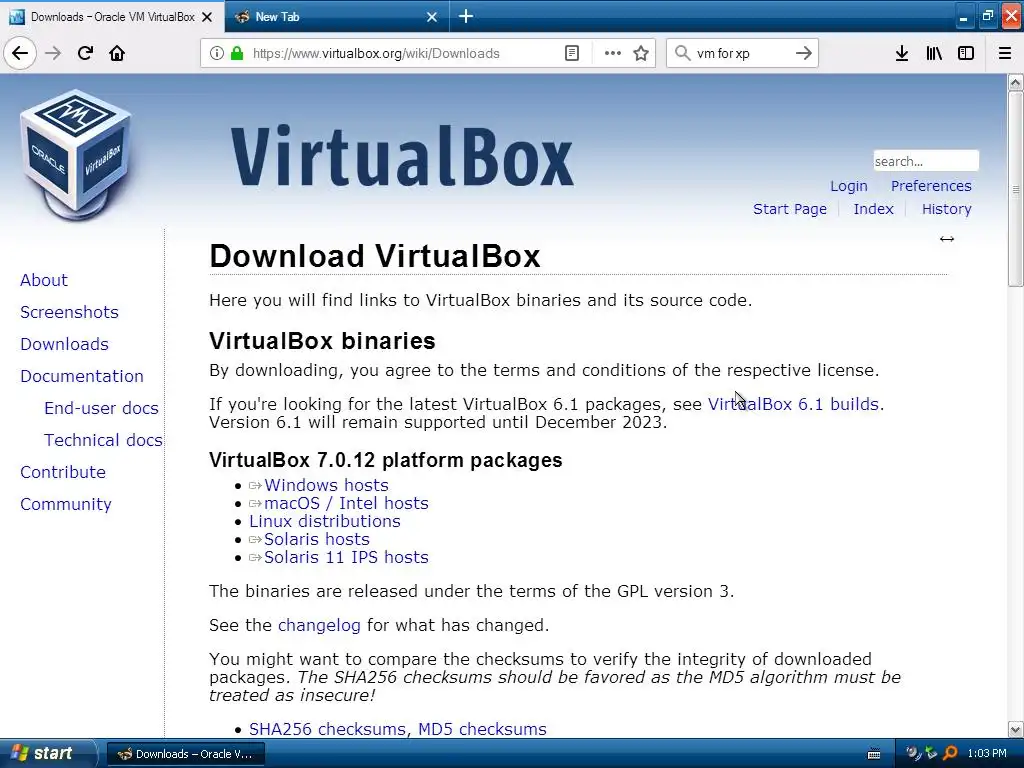Open the Index link
This screenshot has width=1024, height=768.
coord(873,209)
